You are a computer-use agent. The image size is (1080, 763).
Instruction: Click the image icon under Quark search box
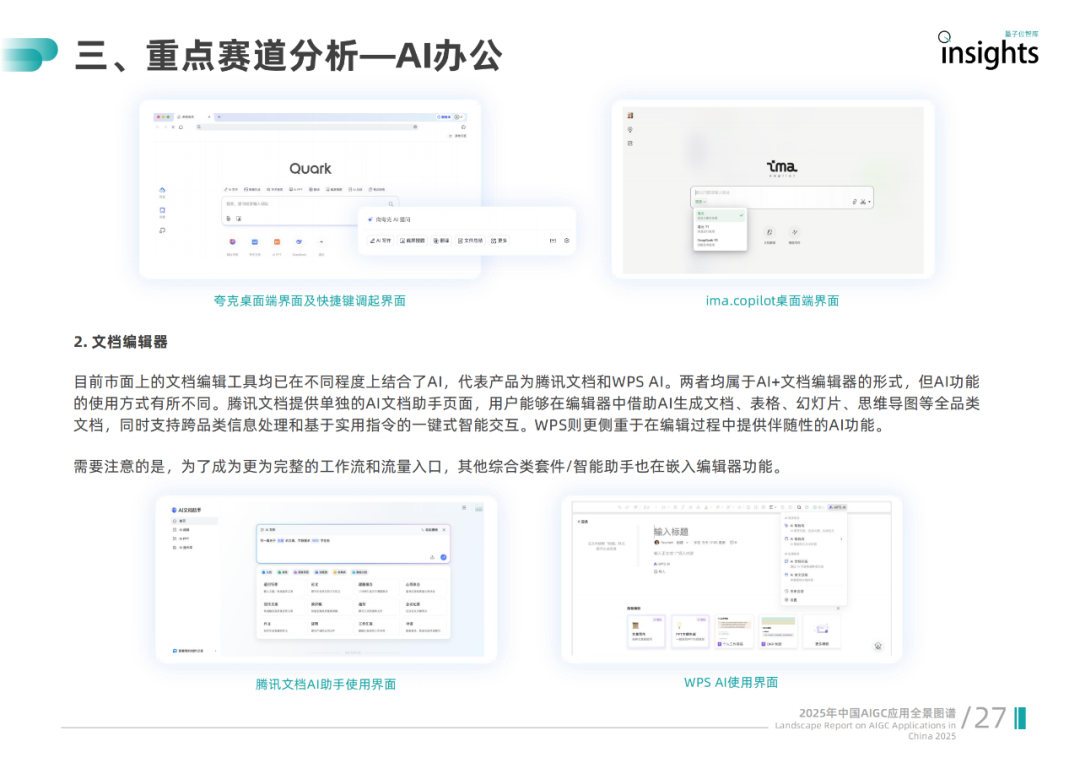tap(238, 218)
